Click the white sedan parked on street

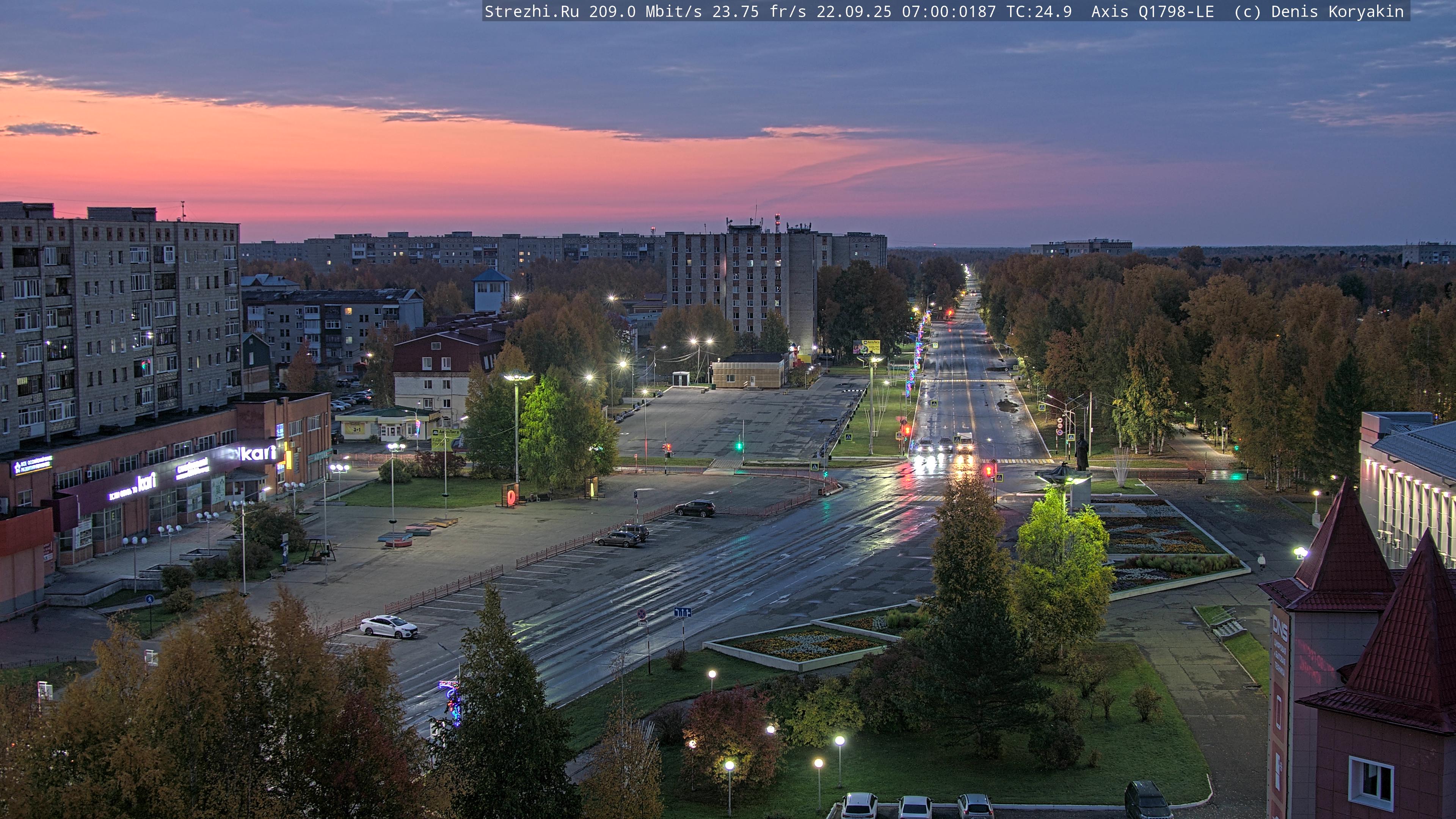point(389,626)
